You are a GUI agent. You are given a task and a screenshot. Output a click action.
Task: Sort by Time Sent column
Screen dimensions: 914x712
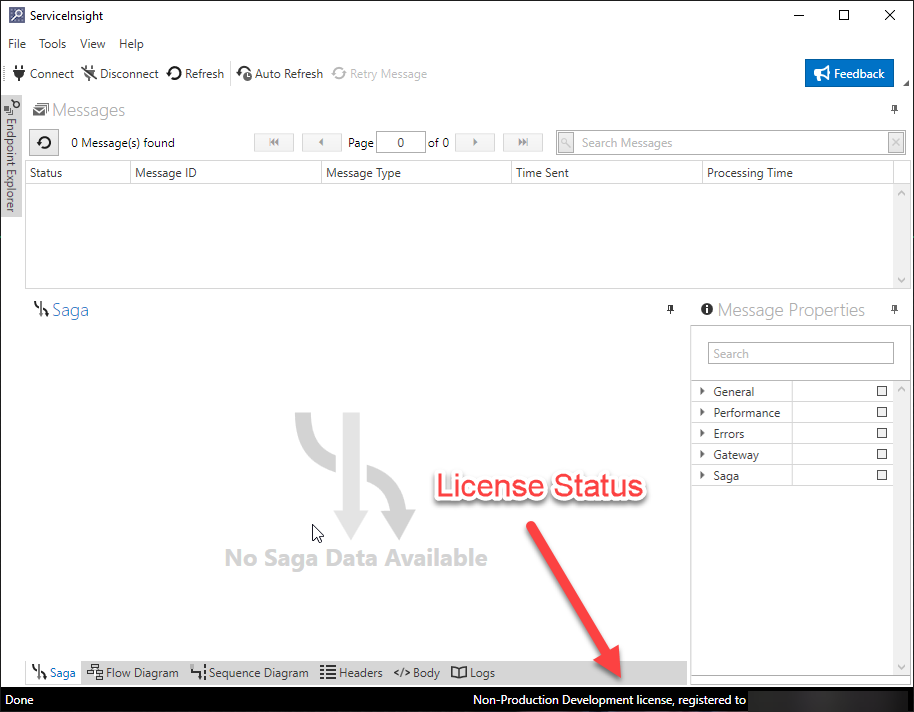click(607, 173)
